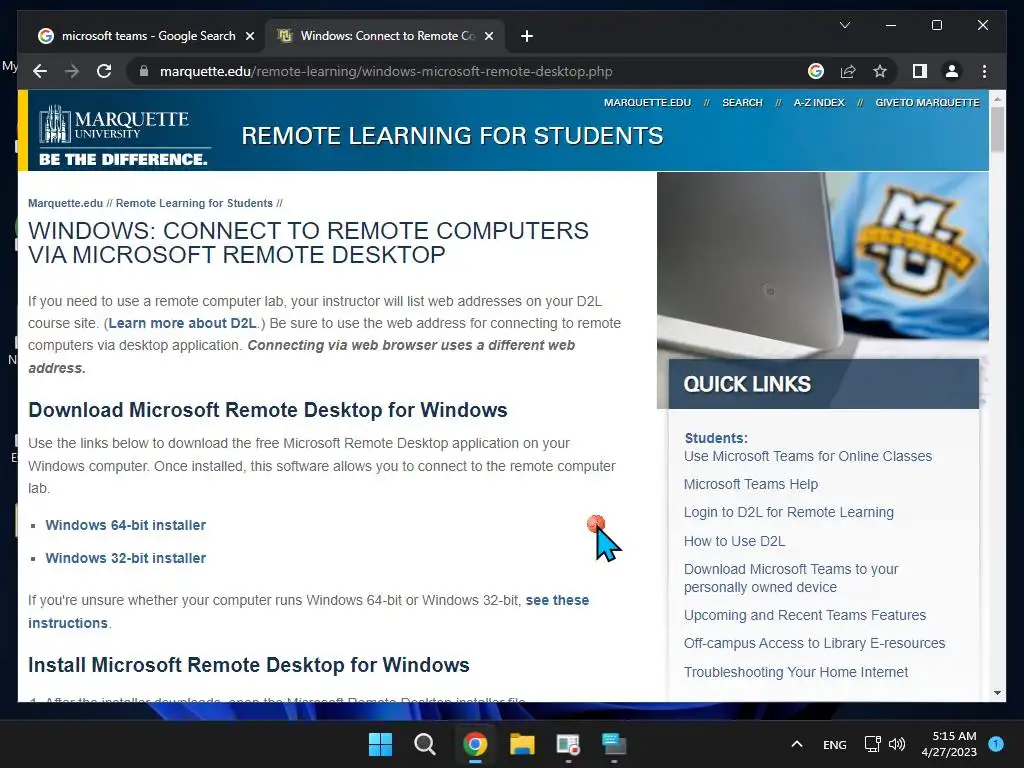
Task: Select the Windows: Connect to Remote tab
Action: 385,36
